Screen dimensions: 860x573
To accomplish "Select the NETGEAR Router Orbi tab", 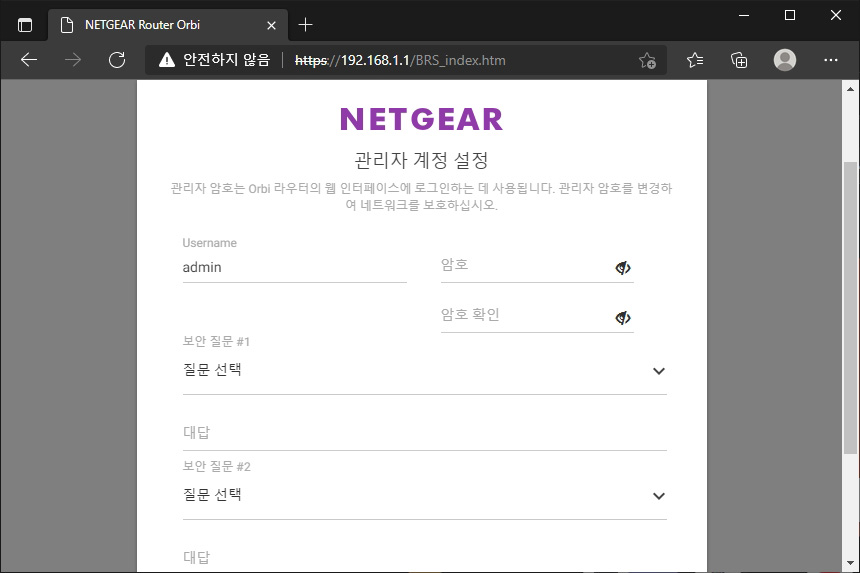I will 167,25.
